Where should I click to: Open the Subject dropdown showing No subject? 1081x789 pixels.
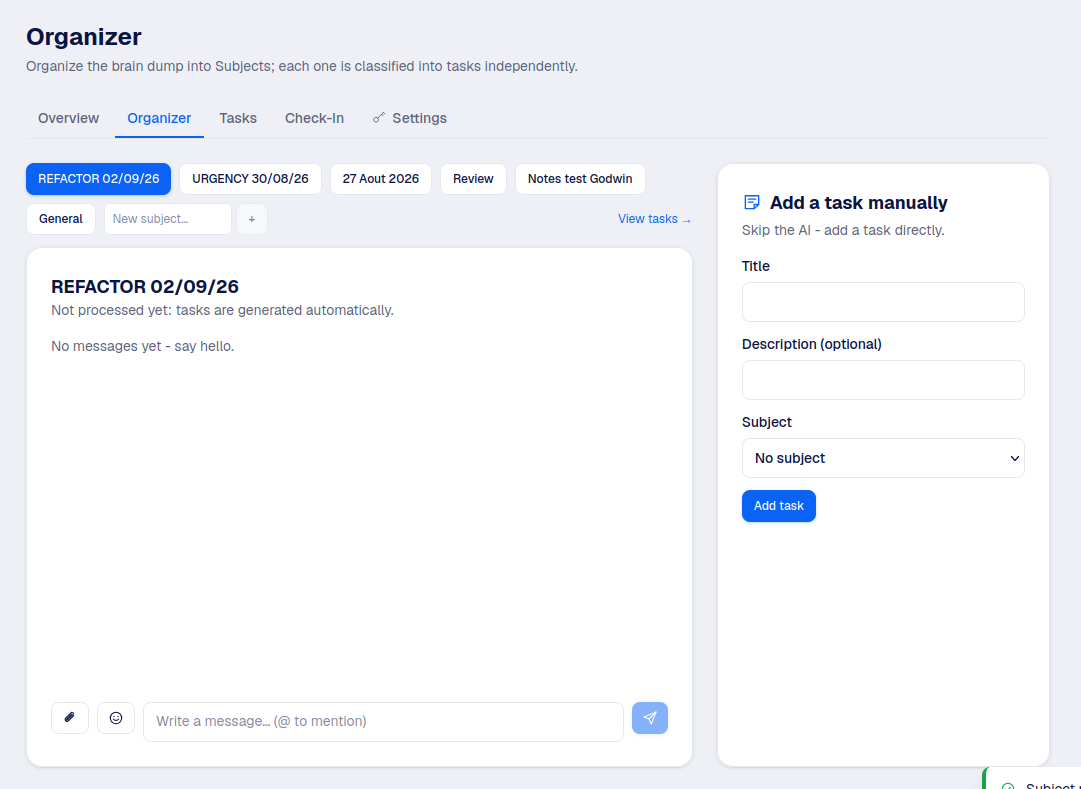(x=882, y=458)
